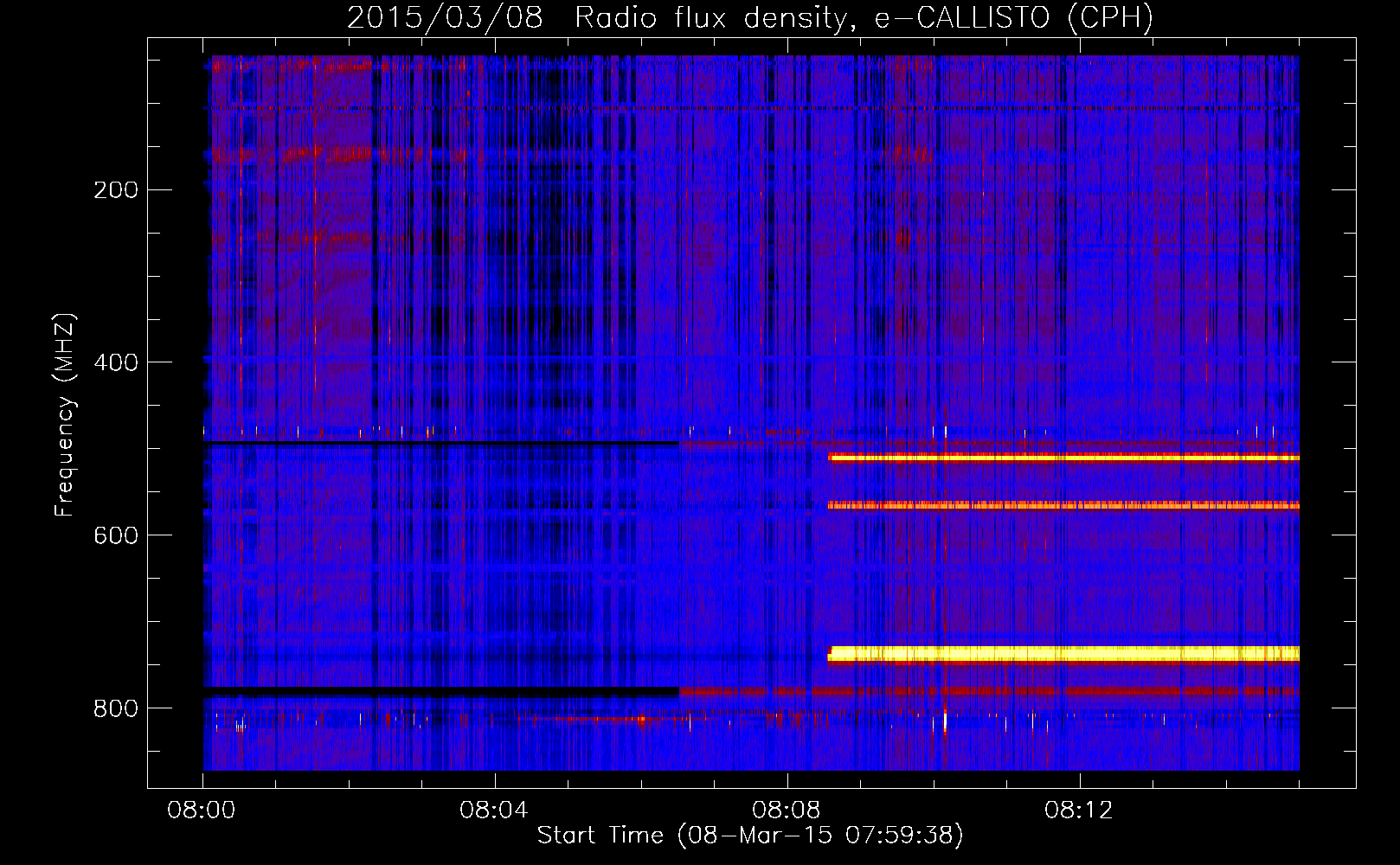Click the 400 frequency tick label
Viewport: 1400px width, 865px height.
pos(116,362)
